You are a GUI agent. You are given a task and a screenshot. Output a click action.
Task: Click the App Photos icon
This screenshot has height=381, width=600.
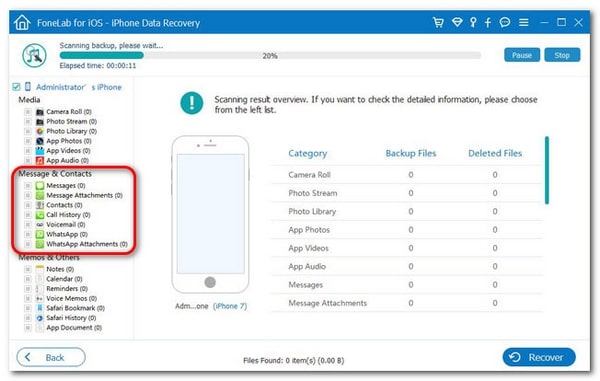pos(40,141)
